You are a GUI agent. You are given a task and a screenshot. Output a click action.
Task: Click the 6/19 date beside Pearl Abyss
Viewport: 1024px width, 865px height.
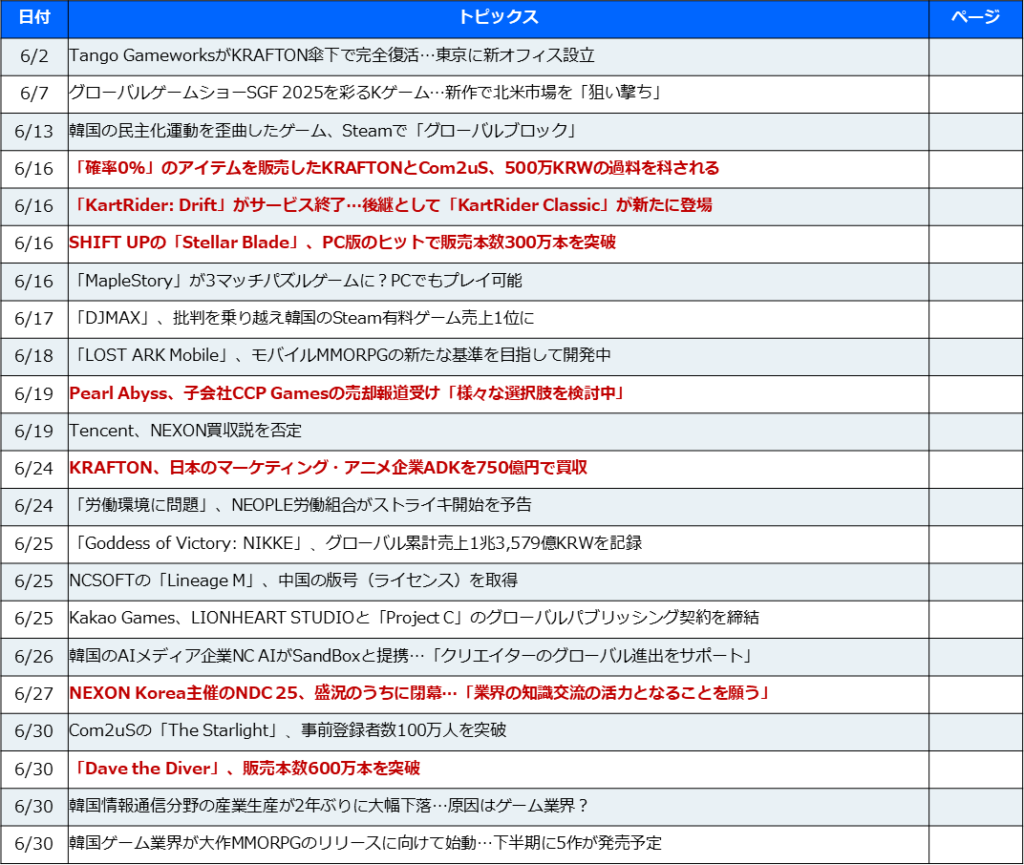(34, 394)
